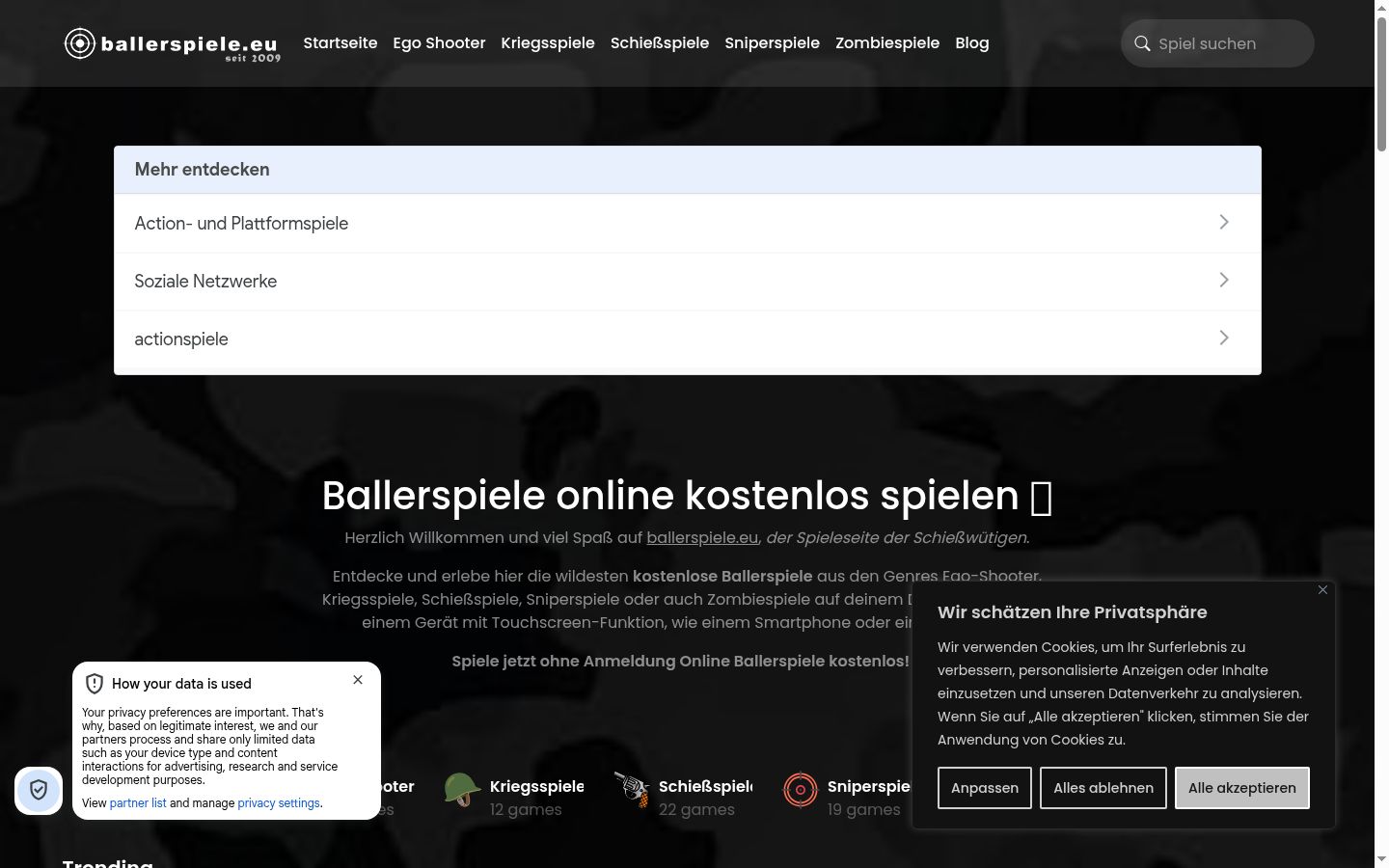
Task: Expand actionspiele chevron arrow
Action: click(1224, 338)
